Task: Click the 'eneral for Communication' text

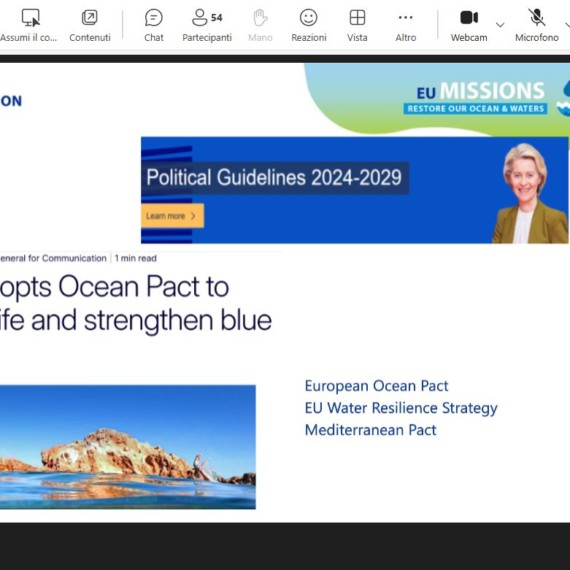Action: point(53,258)
